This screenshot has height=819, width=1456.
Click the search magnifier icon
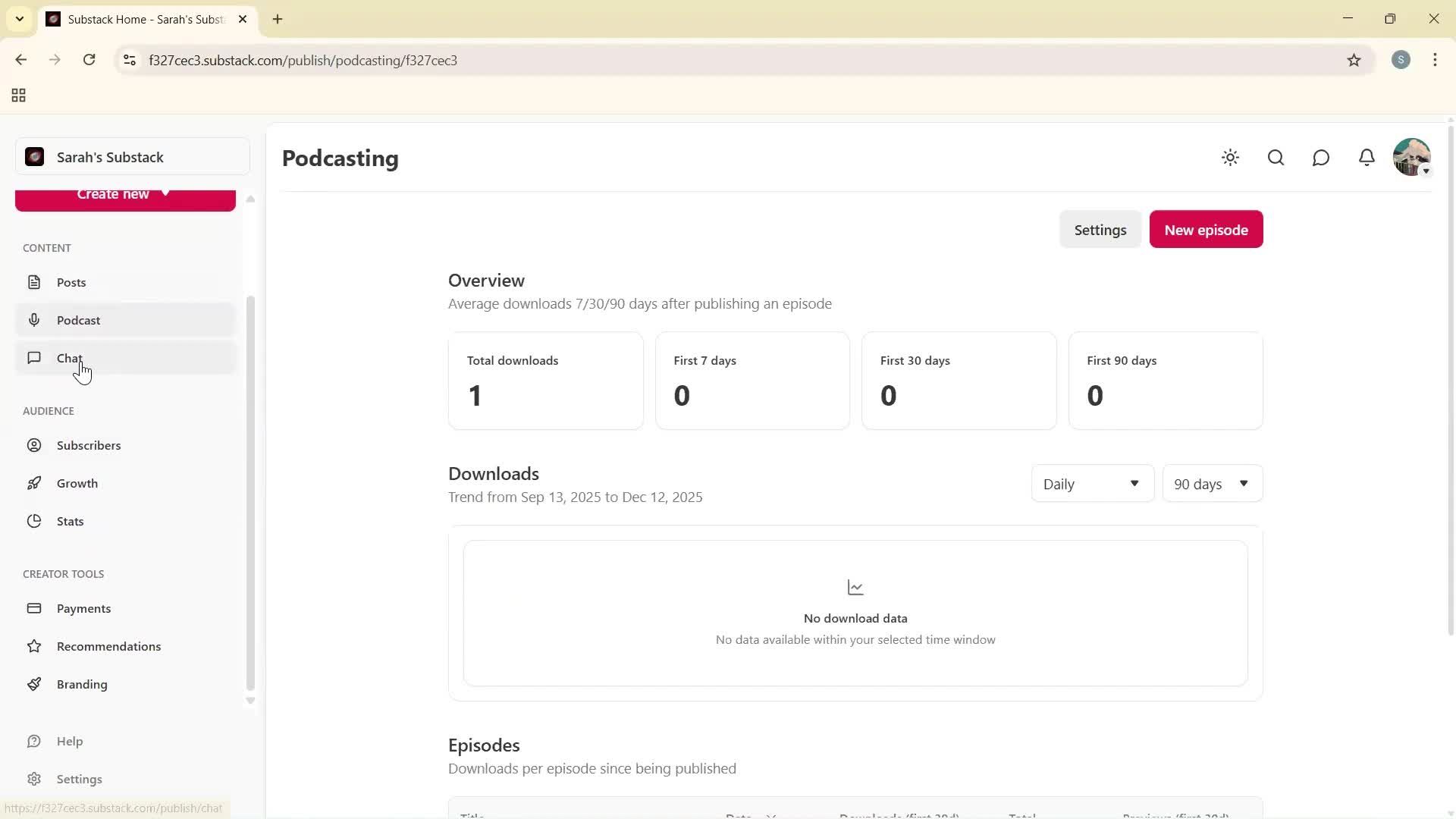point(1276,158)
